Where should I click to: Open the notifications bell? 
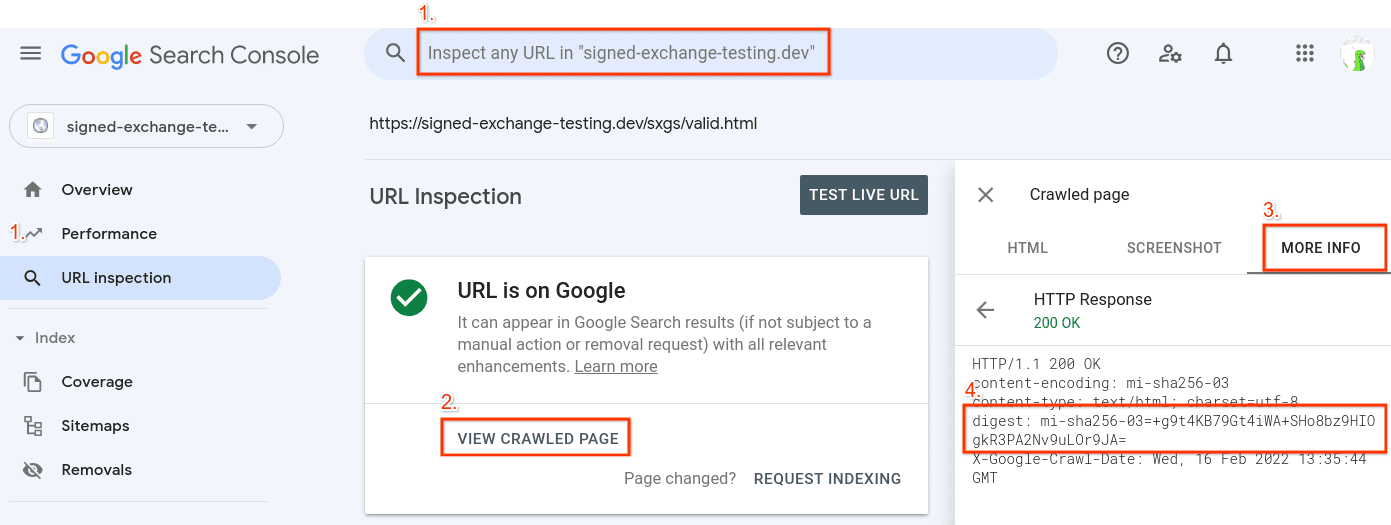pos(1223,54)
